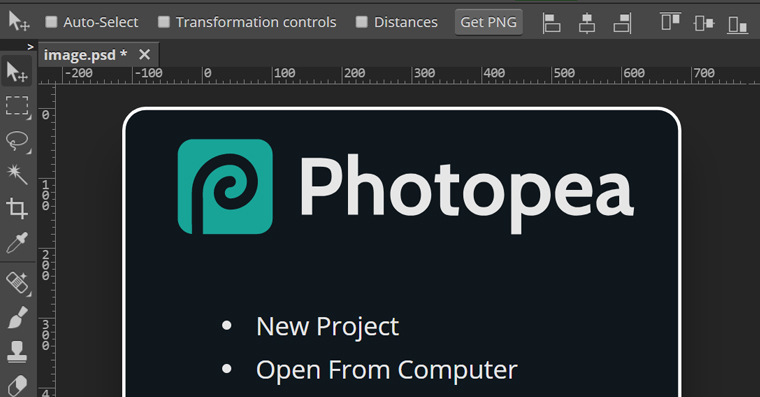760x397 pixels.
Task: Check the Distances option
Action: coord(362,22)
